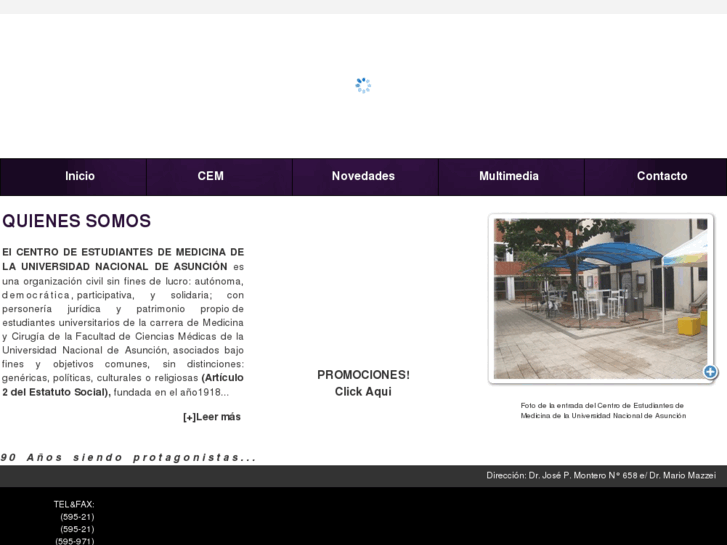Click the PROMOCIONES! Click Aqui link
The height and width of the screenshot is (545, 727).
click(x=363, y=383)
